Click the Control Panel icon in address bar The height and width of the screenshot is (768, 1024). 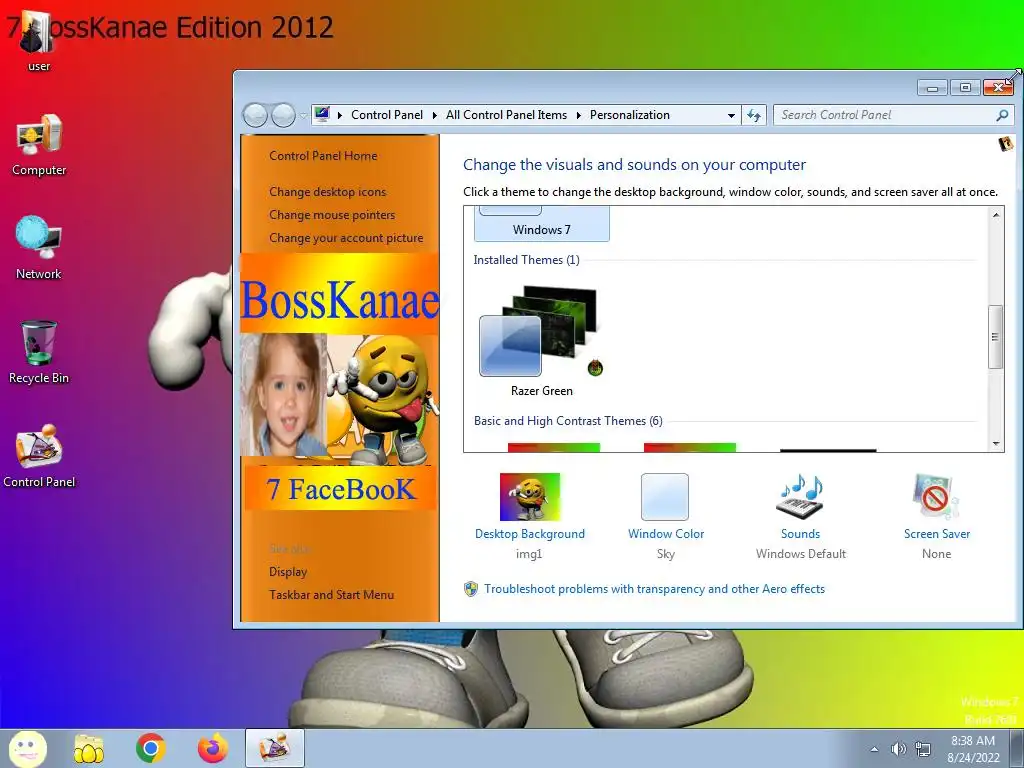point(322,115)
